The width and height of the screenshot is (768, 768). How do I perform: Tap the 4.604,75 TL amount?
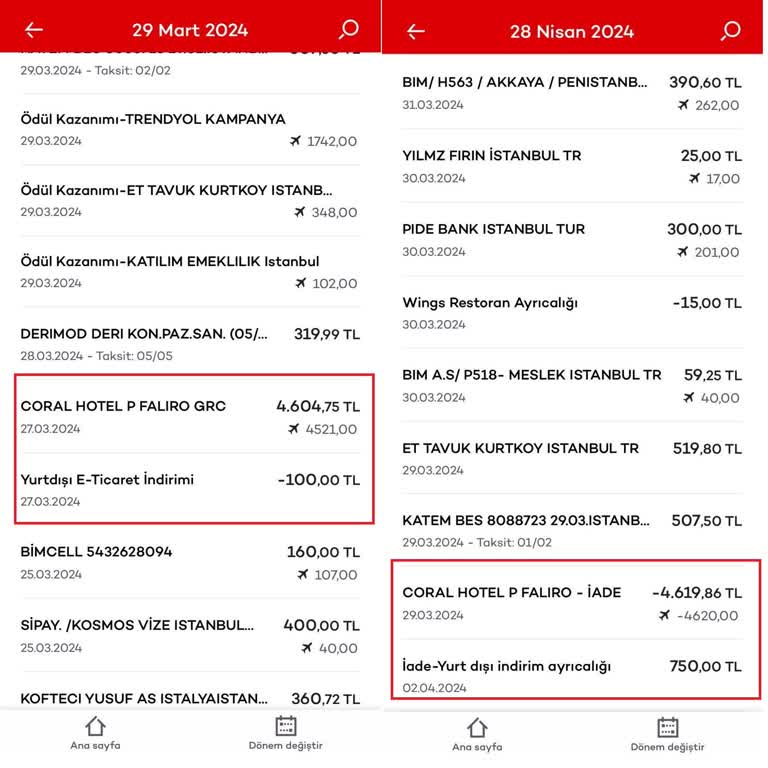pyautogui.click(x=318, y=406)
